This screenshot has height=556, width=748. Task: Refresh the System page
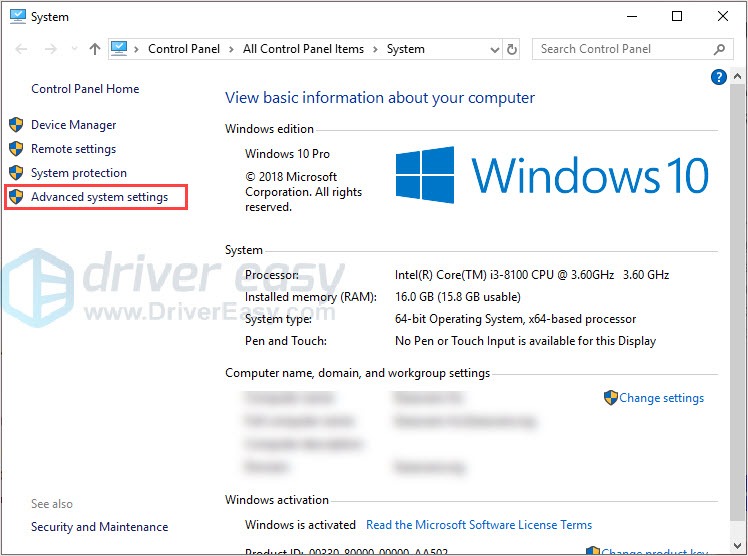pyautogui.click(x=511, y=49)
